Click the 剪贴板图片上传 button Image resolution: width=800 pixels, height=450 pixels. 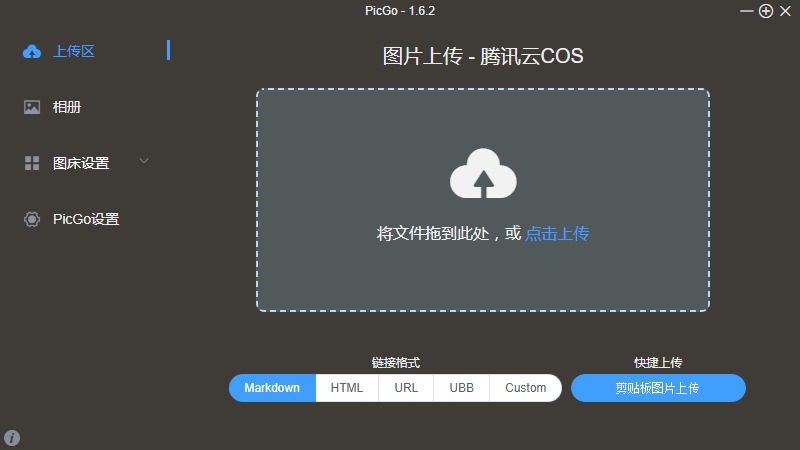(658, 388)
